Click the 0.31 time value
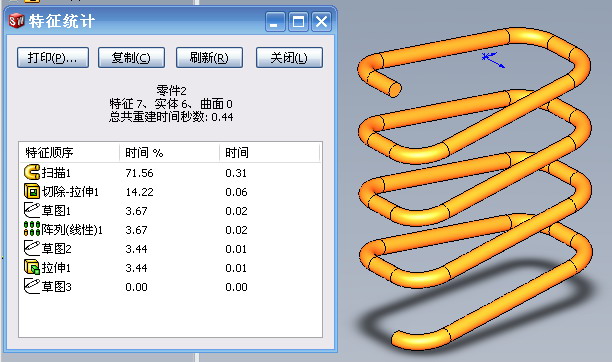This screenshot has width=612, height=362. [236, 173]
